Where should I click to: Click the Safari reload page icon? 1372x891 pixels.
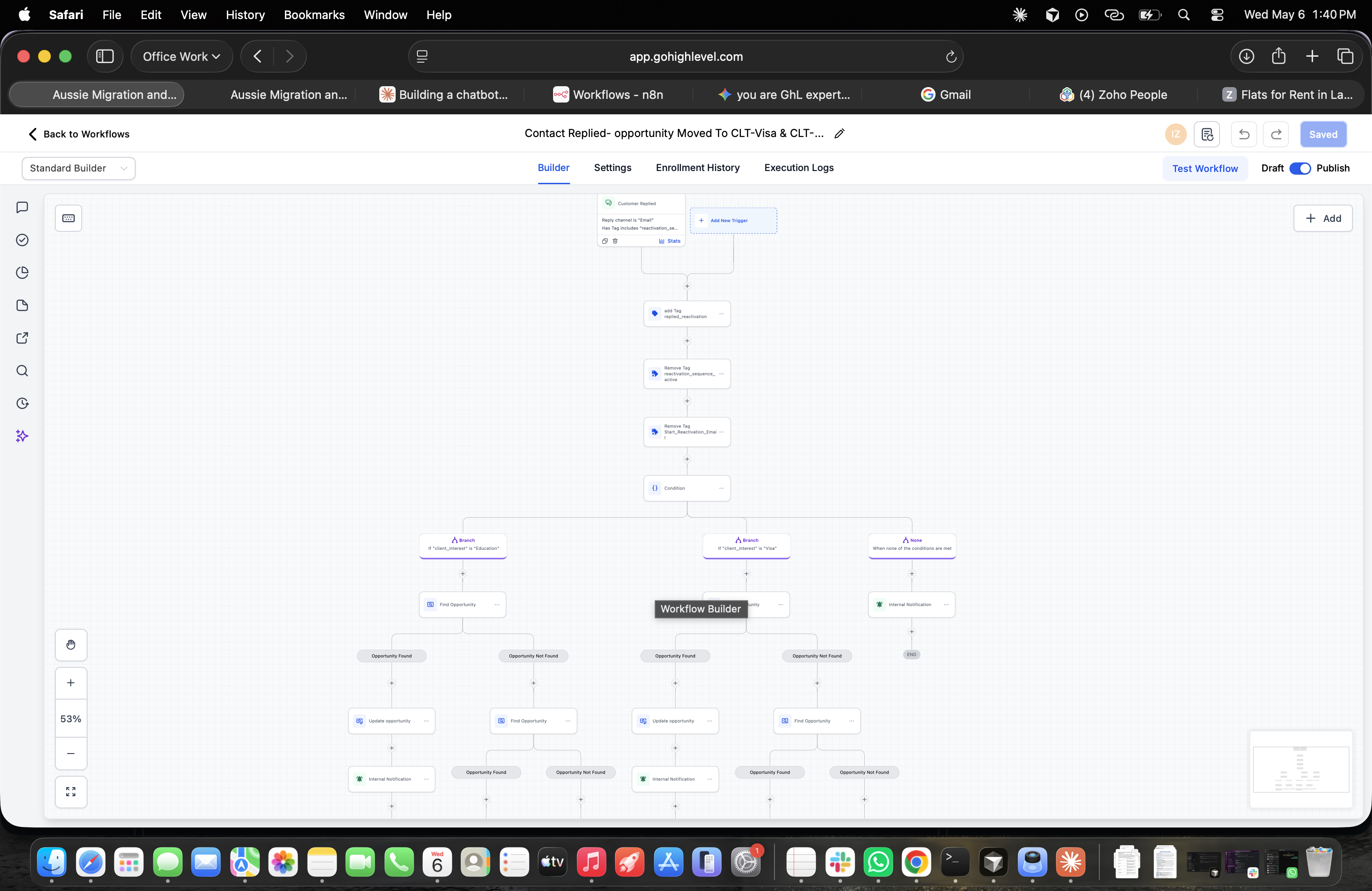point(951,56)
